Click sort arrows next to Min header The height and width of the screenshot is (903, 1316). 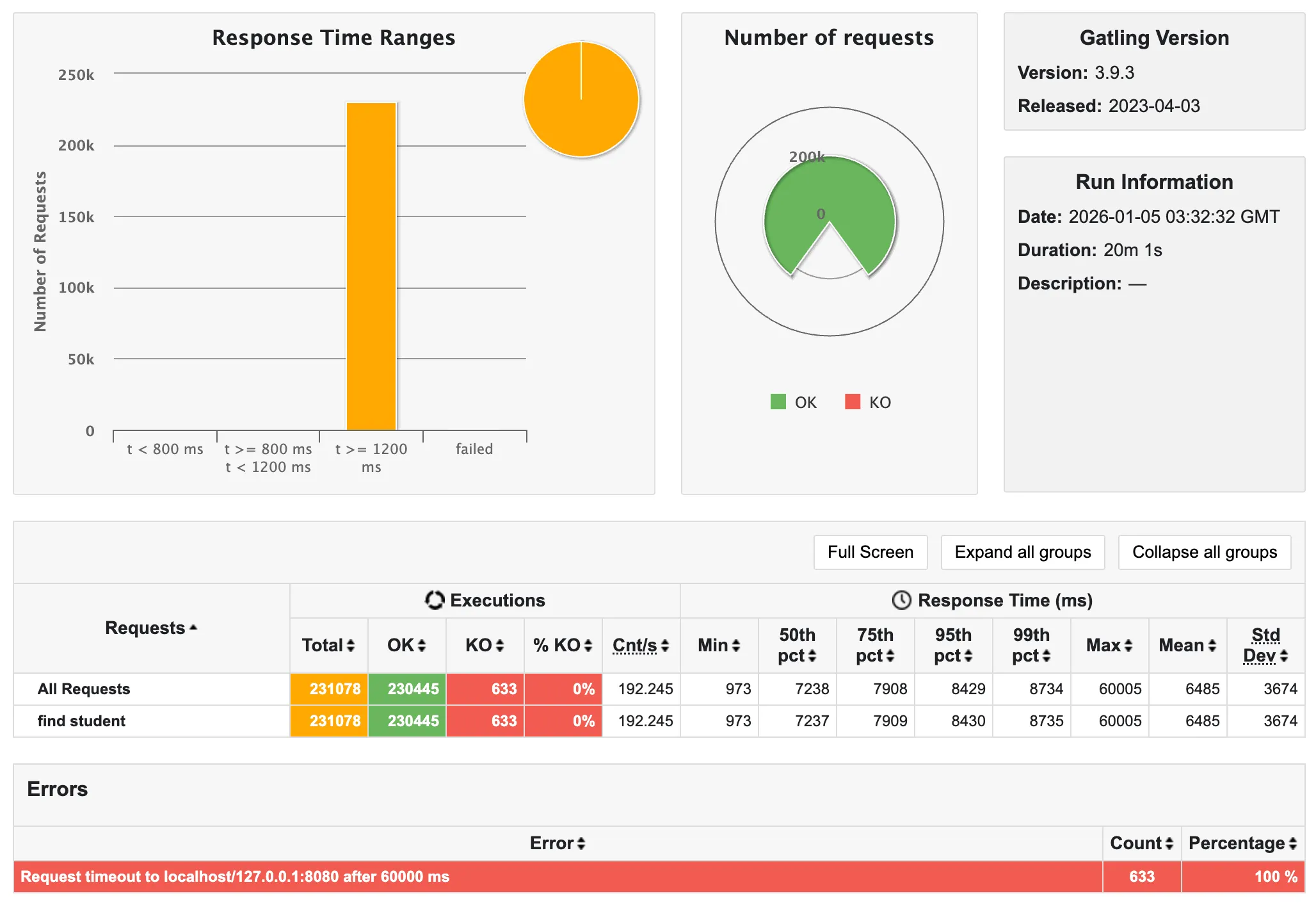(x=735, y=646)
